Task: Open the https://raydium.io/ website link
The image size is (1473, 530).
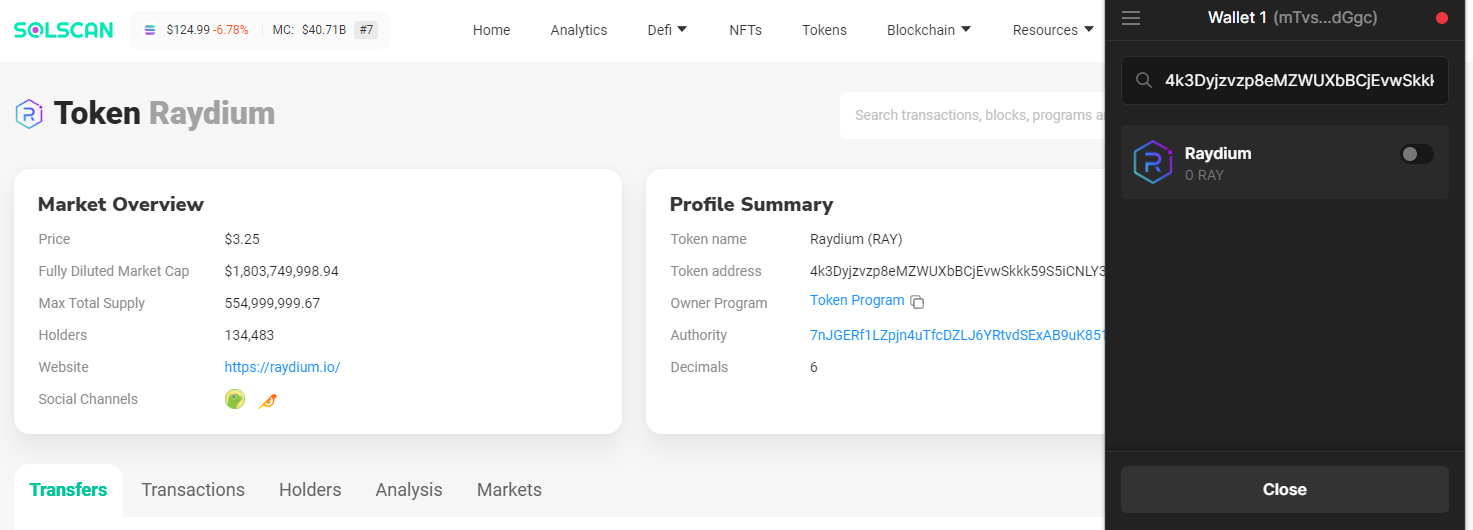Action: click(282, 367)
